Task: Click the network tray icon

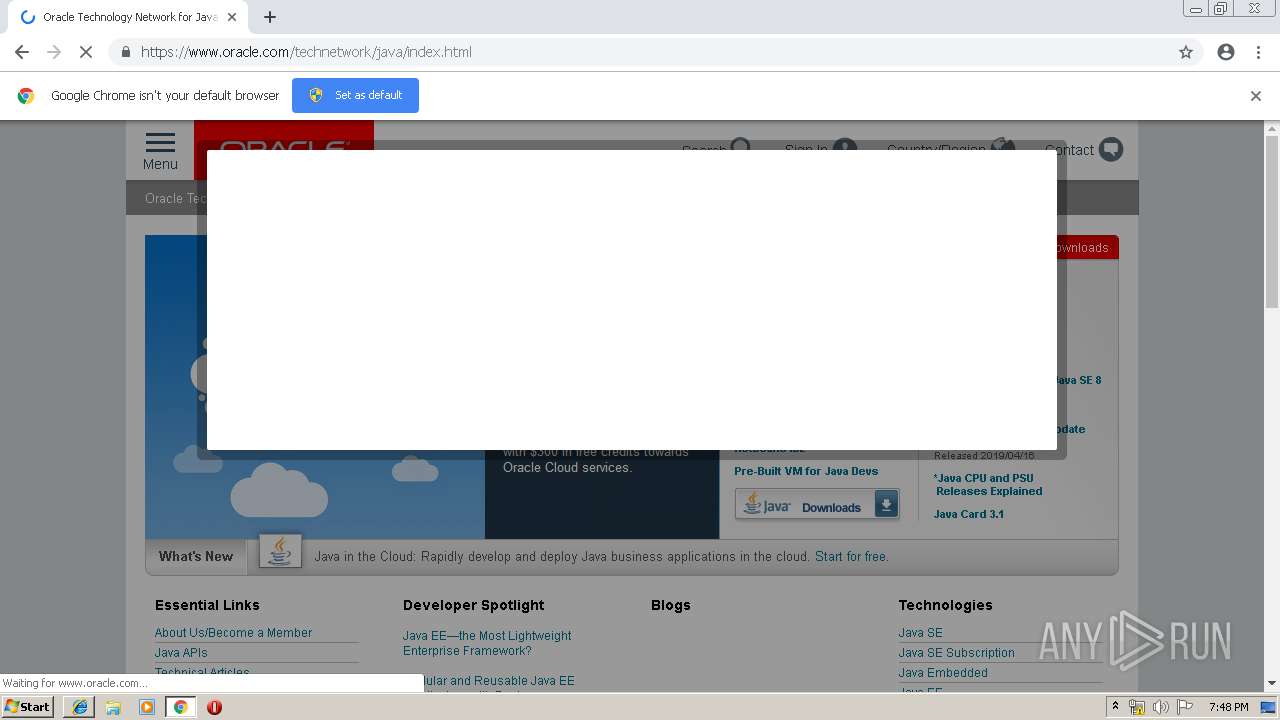Action: click(x=1137, y=707)
